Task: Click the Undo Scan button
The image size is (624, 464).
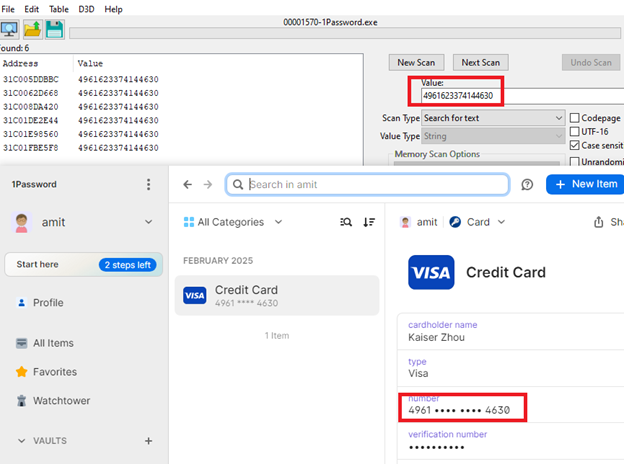Action: point(591,62)
